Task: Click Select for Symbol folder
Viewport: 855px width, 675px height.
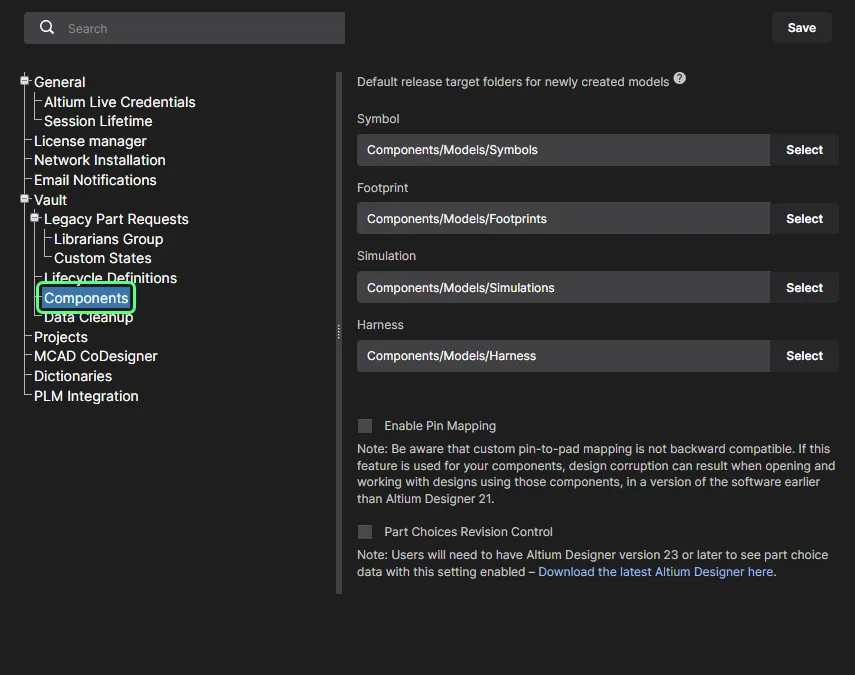Action: click(804, 150)
